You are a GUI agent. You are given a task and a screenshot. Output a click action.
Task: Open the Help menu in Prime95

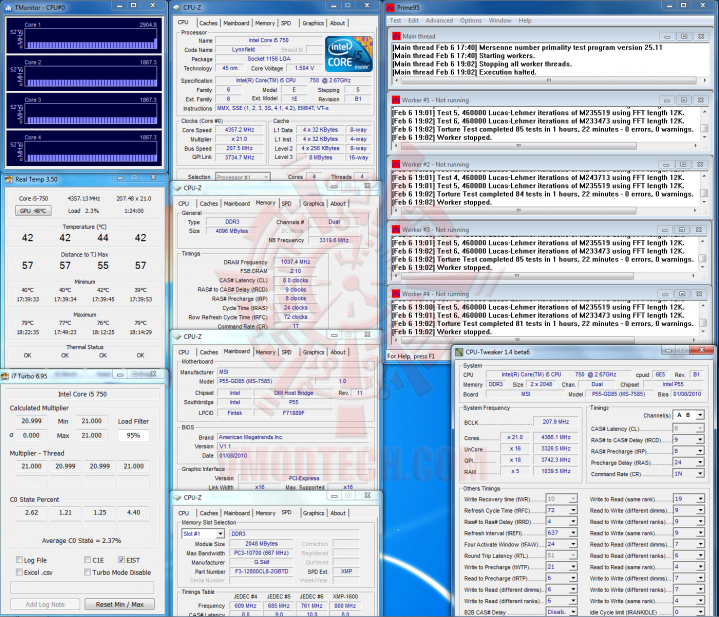click(x=525, y=21)
